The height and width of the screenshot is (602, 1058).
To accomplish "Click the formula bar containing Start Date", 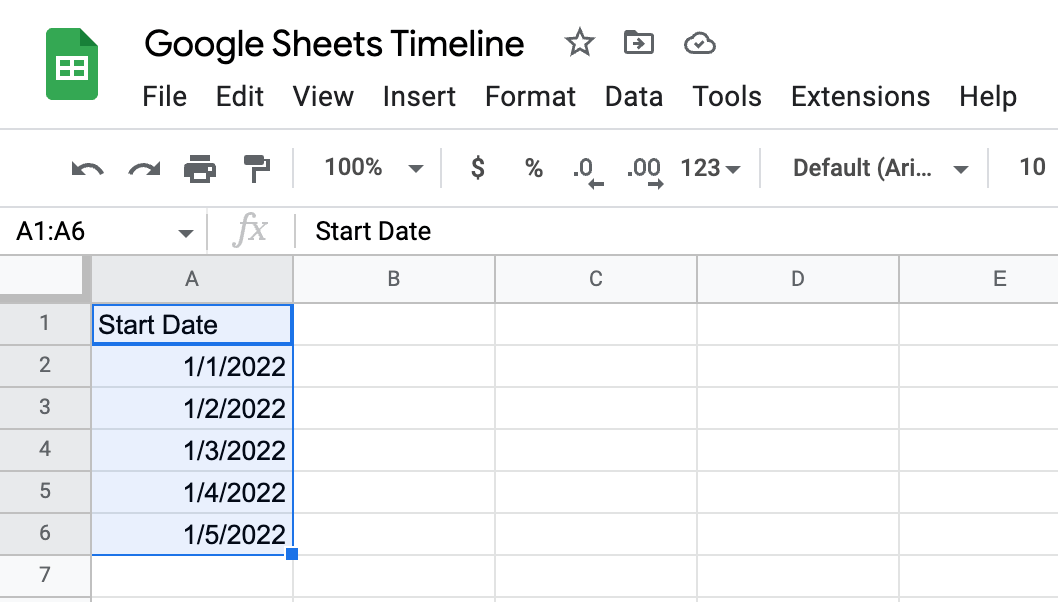I will (675, 231).
